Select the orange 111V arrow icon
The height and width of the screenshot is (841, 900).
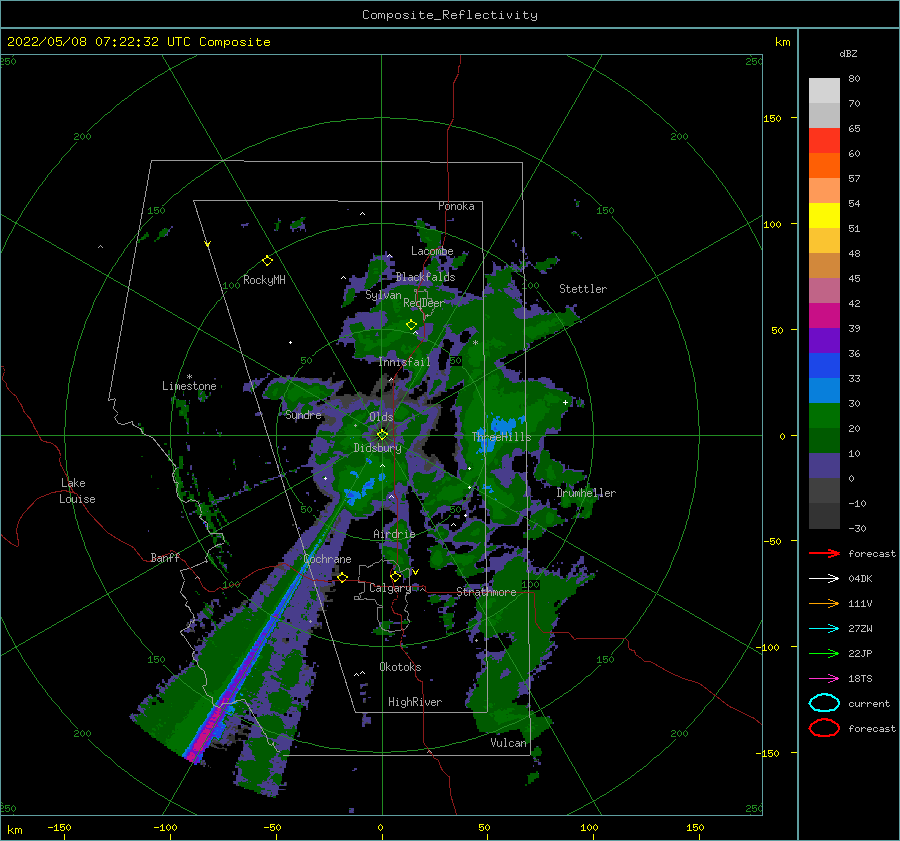click(824, 603)
